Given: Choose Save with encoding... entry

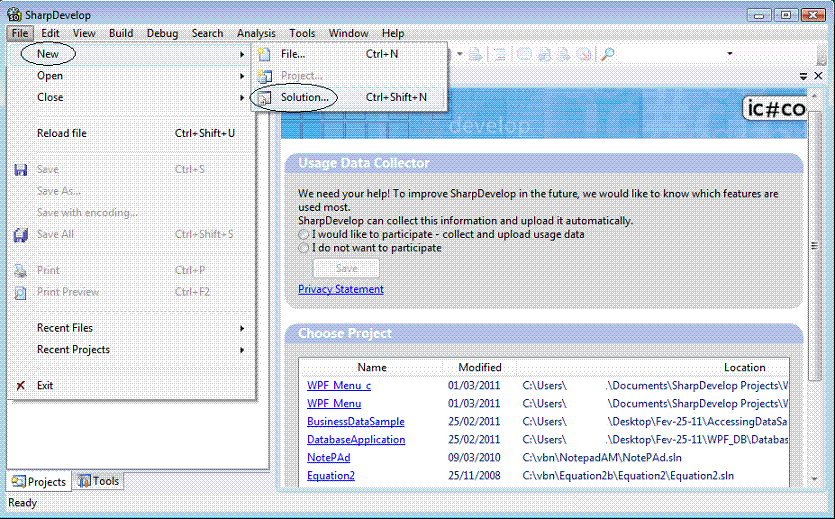Looking at the screenshot, I should pyautogui.click(x=132, y=212).
